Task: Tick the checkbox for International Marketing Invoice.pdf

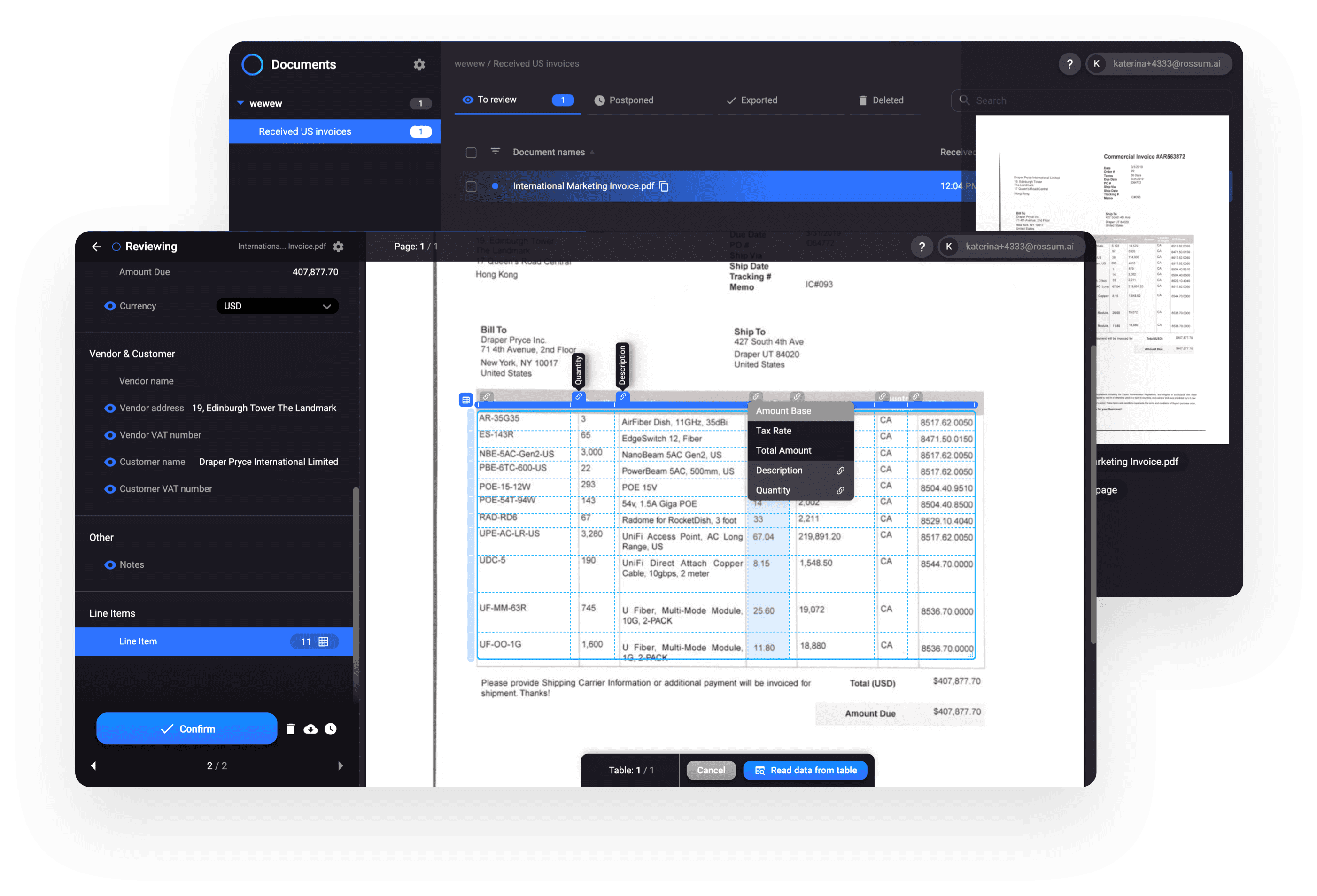Action: (x=471, y=186)
